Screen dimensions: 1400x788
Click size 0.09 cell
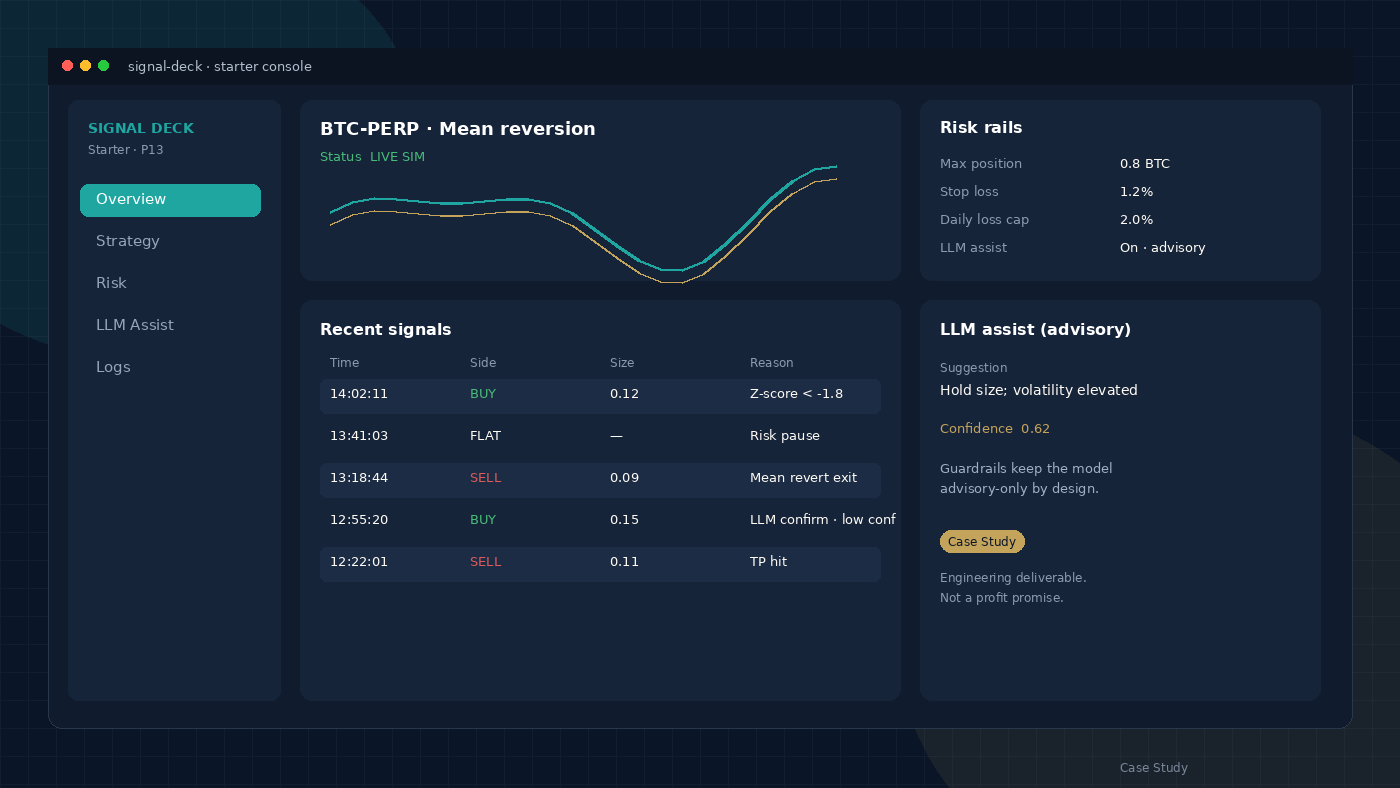pyautogui.click(x=624, y=478)
